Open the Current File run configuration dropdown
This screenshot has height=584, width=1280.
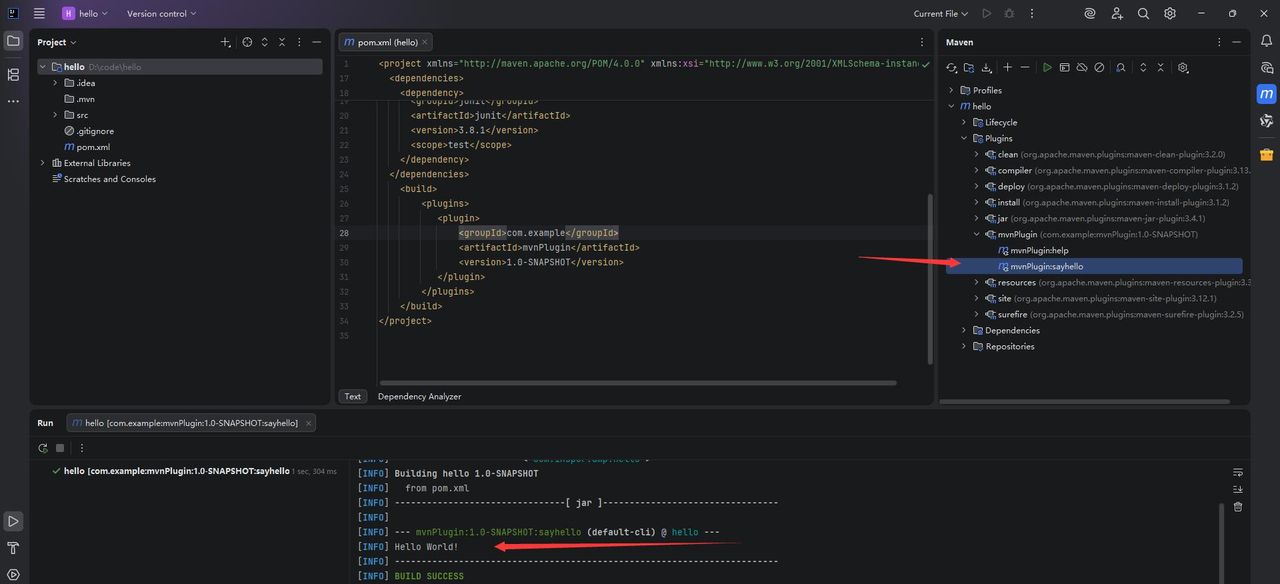(x=940, y=14)
